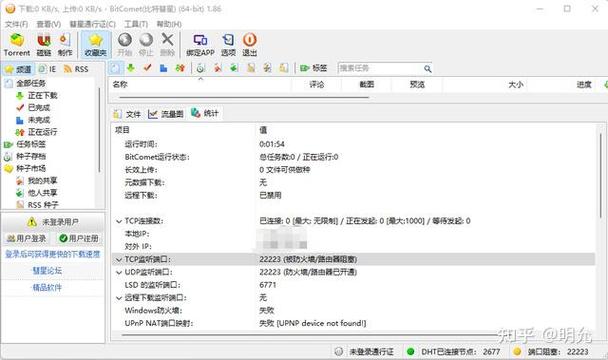This screenshot has width=608, height=360.
Task: Open the 彗星通行证(C) menu
Action: point(92,24)
